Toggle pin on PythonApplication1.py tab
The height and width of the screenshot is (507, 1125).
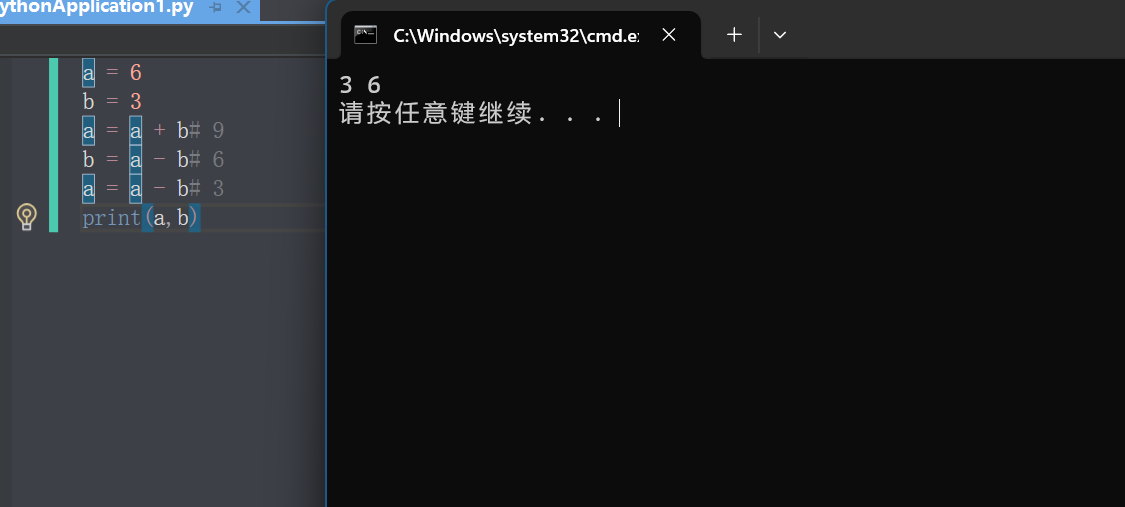point(216,8)
